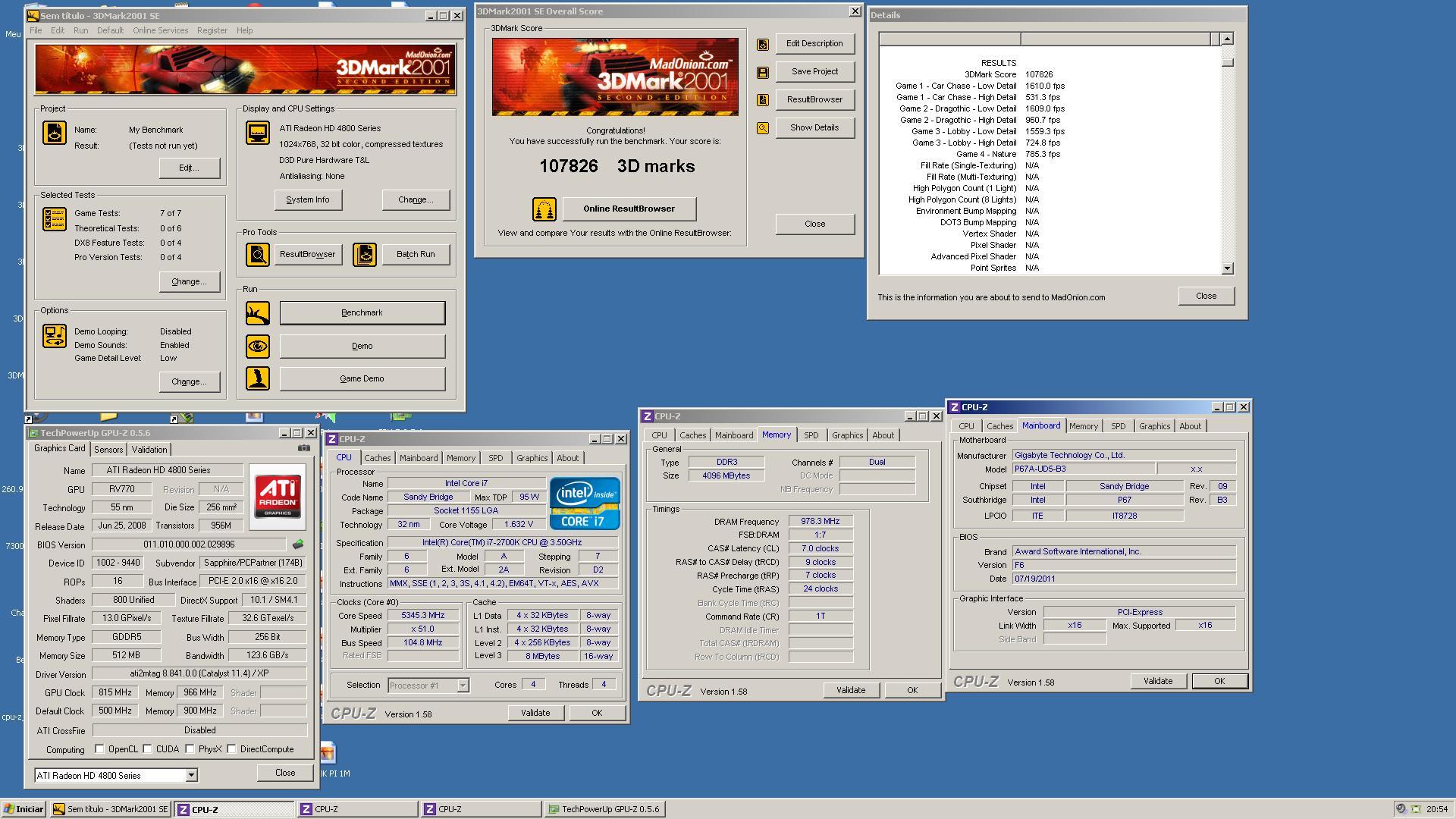Click the DRAM Frequency value field

tap(821, 522)
